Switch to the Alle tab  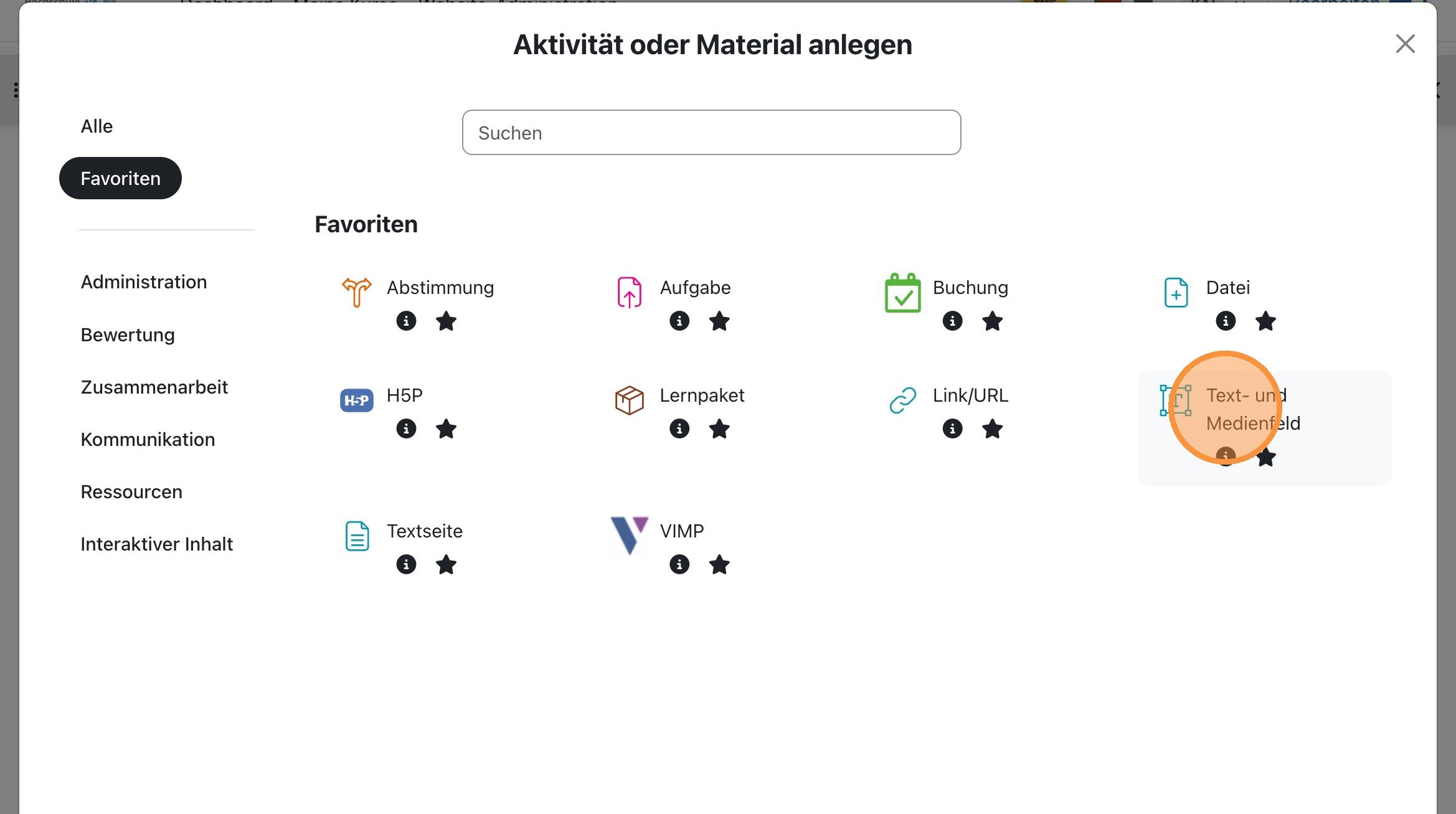[x=97, y=126]
